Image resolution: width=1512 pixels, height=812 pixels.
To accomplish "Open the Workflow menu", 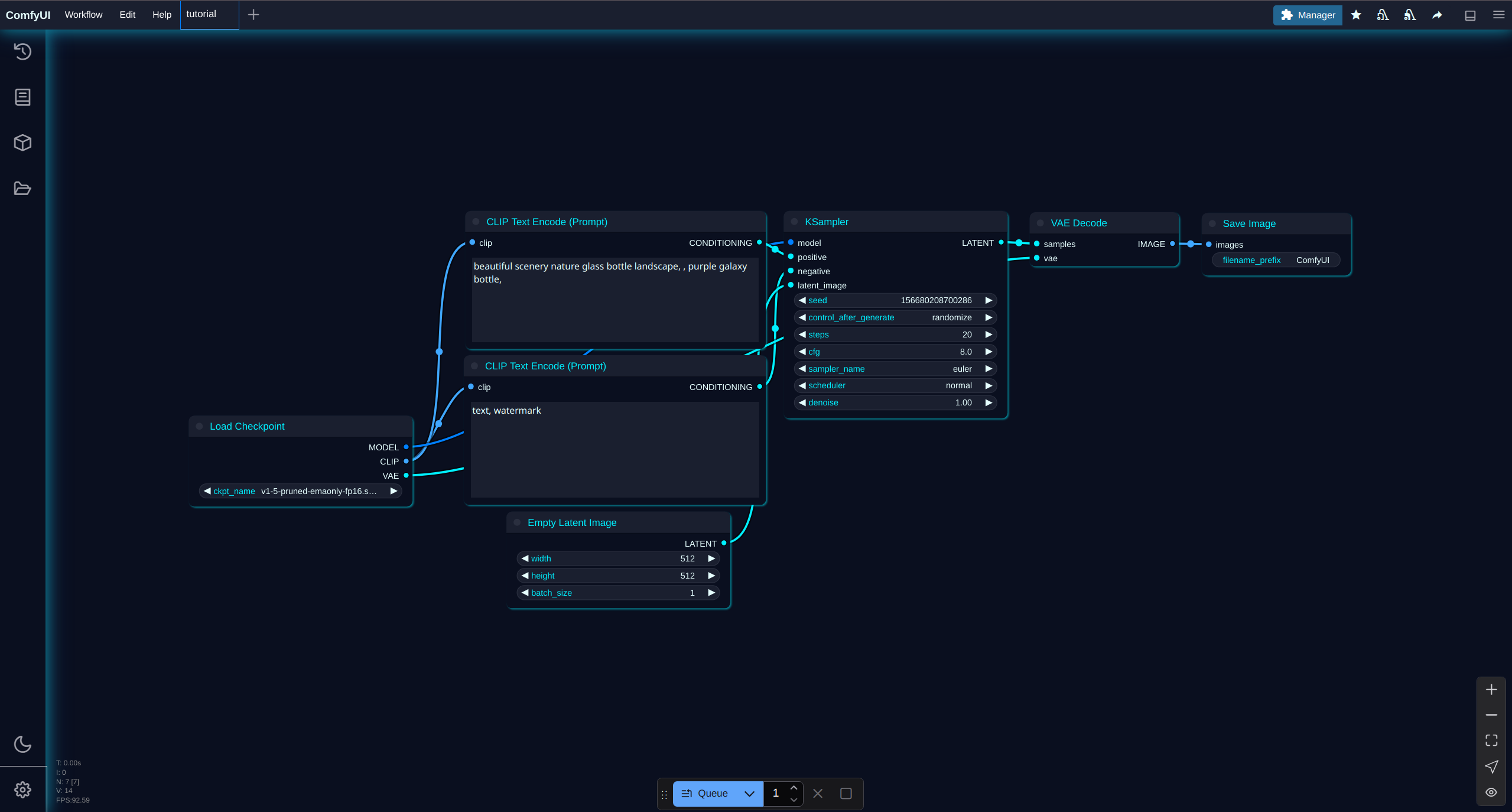I will click(83, 15).
